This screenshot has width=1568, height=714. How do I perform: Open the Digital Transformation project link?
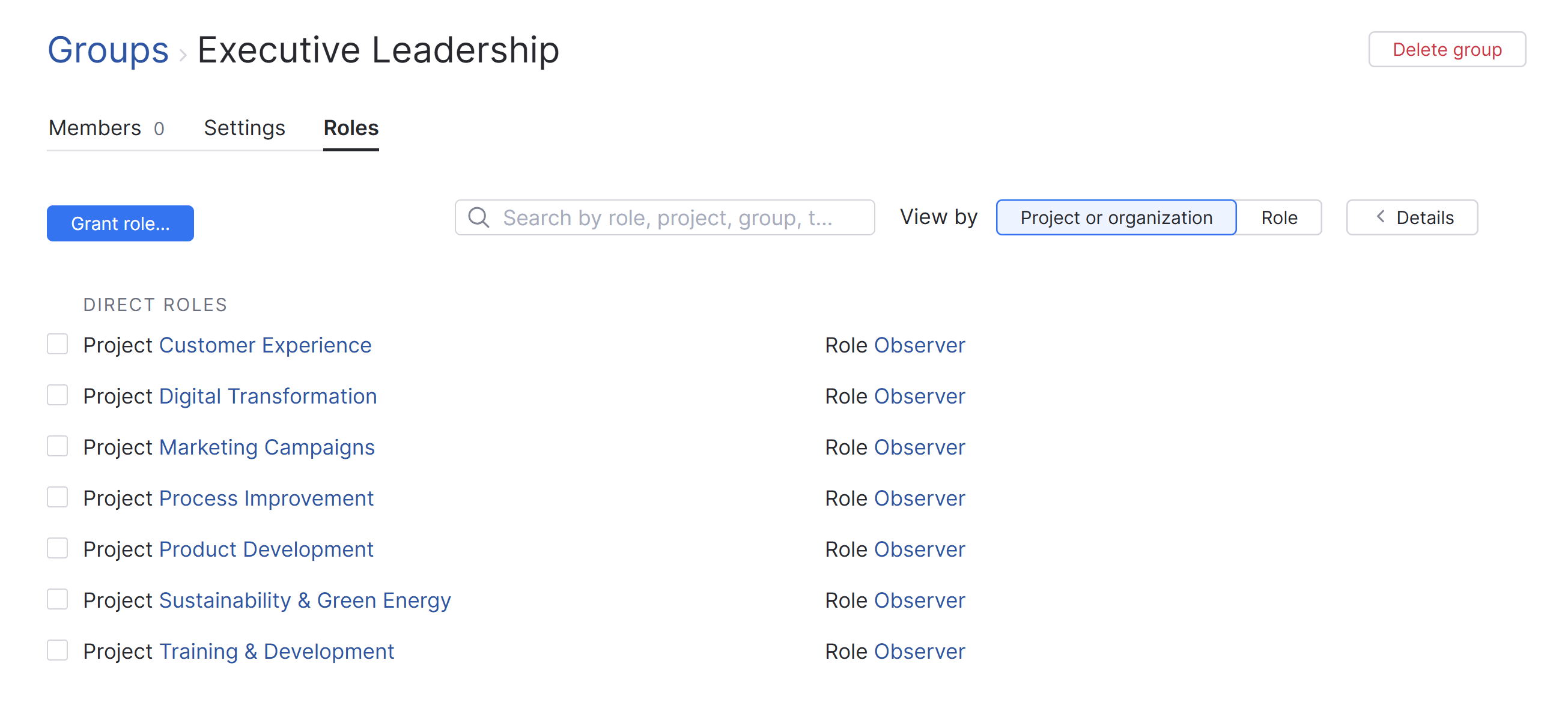point(267,396)
